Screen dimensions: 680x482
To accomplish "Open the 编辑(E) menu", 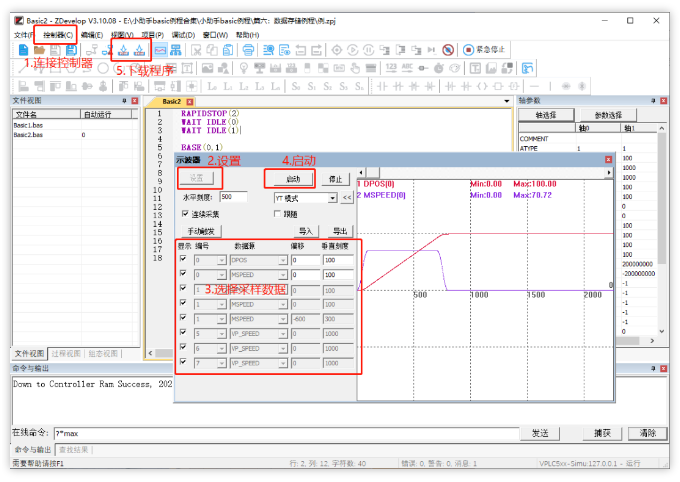I will point(92,35).
